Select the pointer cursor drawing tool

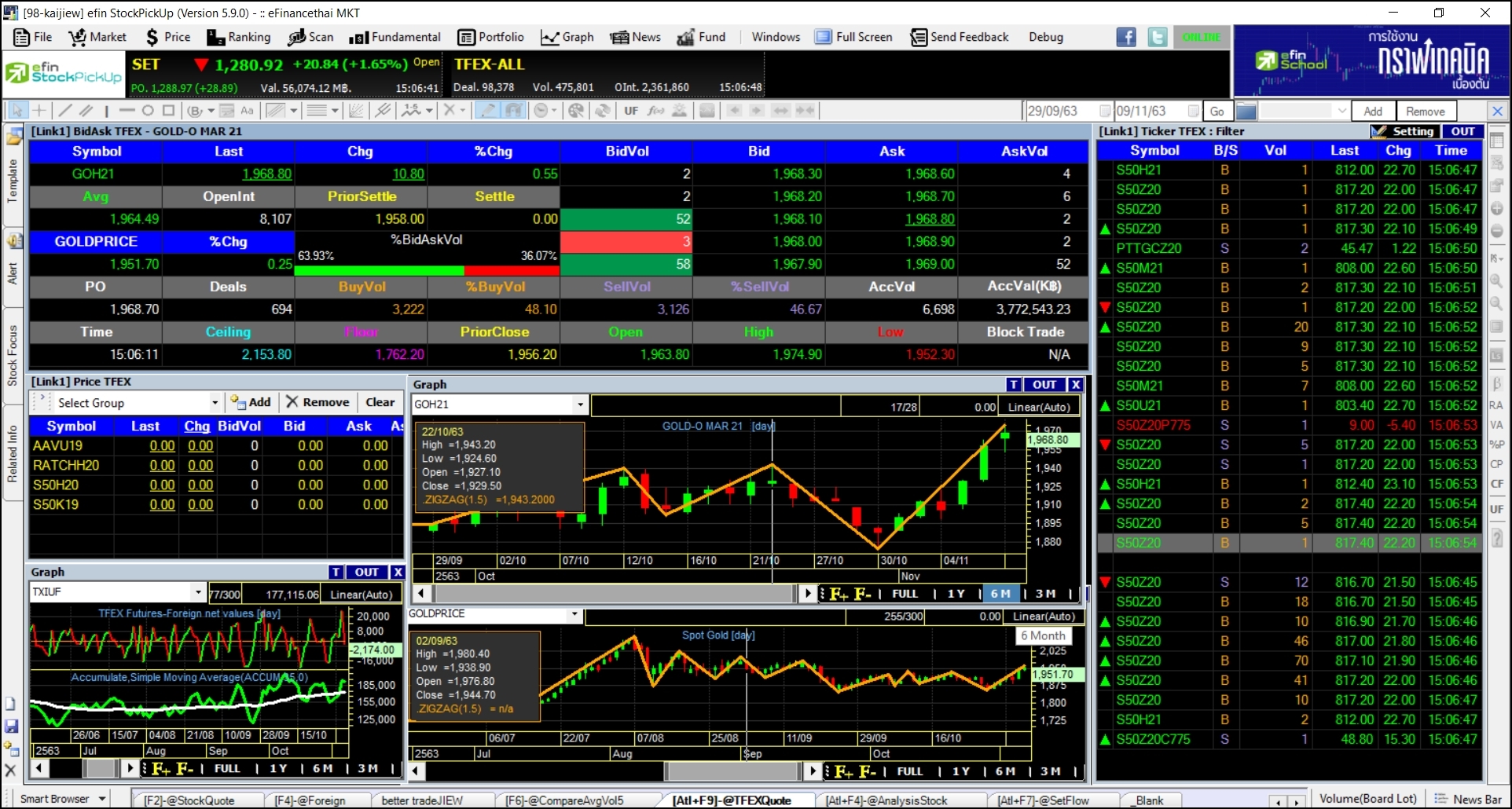click(x=17, y=111)
